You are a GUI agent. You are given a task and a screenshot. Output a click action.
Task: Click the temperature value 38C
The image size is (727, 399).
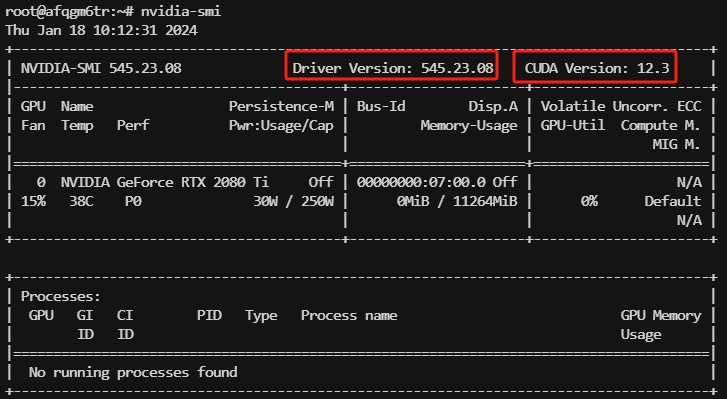77,201
